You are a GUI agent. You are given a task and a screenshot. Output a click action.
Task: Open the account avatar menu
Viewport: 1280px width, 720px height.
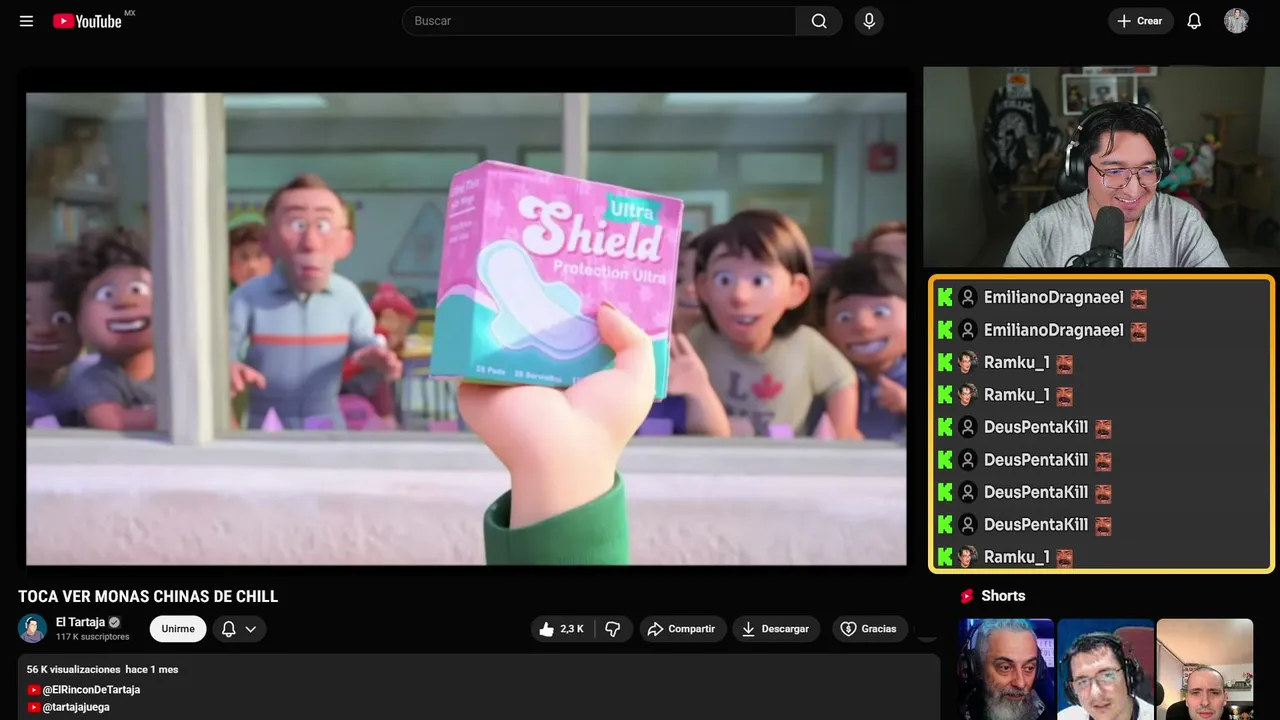click(x=1236, y=21)
